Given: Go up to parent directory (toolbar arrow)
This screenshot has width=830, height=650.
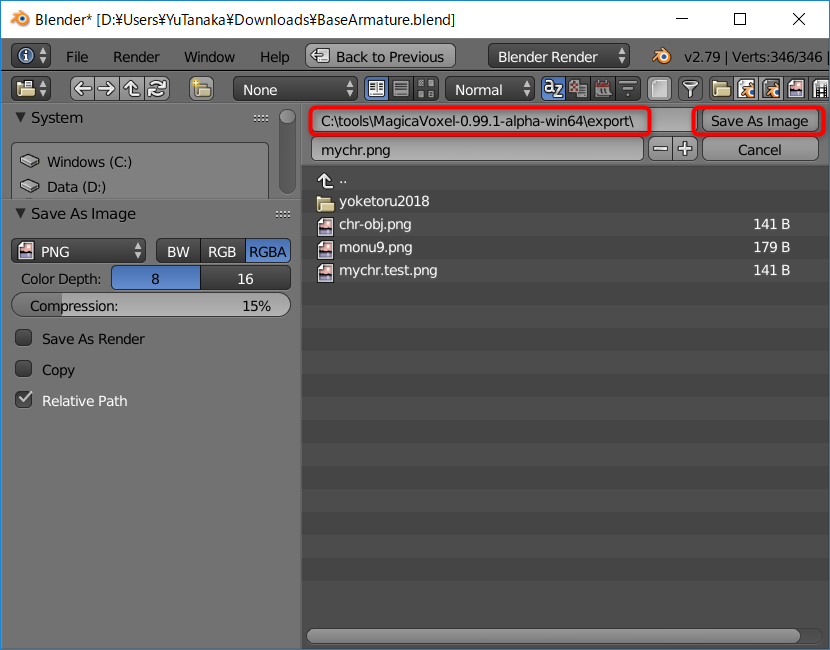Looking at the screenshot, I should point(132,88).
